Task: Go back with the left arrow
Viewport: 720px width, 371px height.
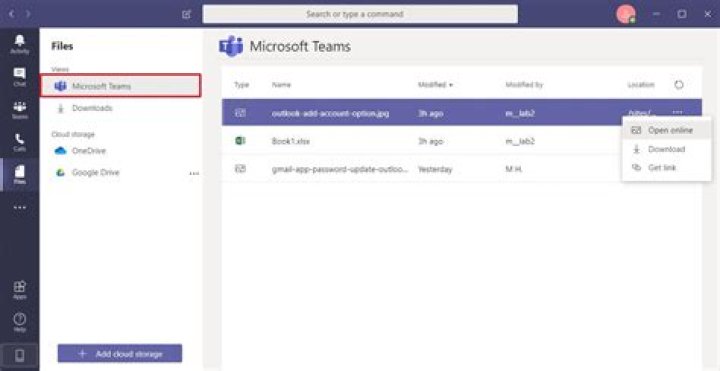Action: 11,14
